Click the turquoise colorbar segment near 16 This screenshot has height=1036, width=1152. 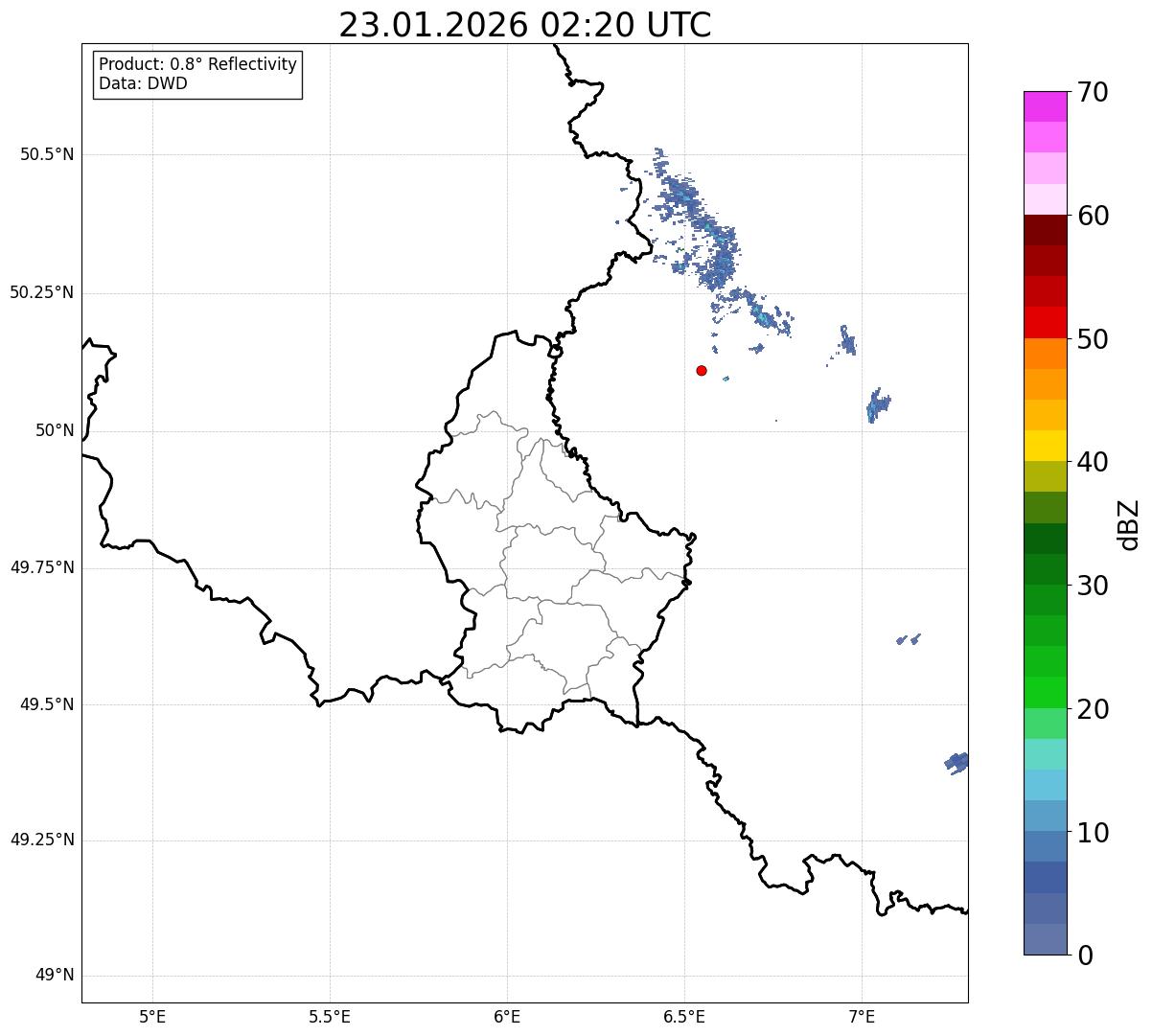[1046, 754]
